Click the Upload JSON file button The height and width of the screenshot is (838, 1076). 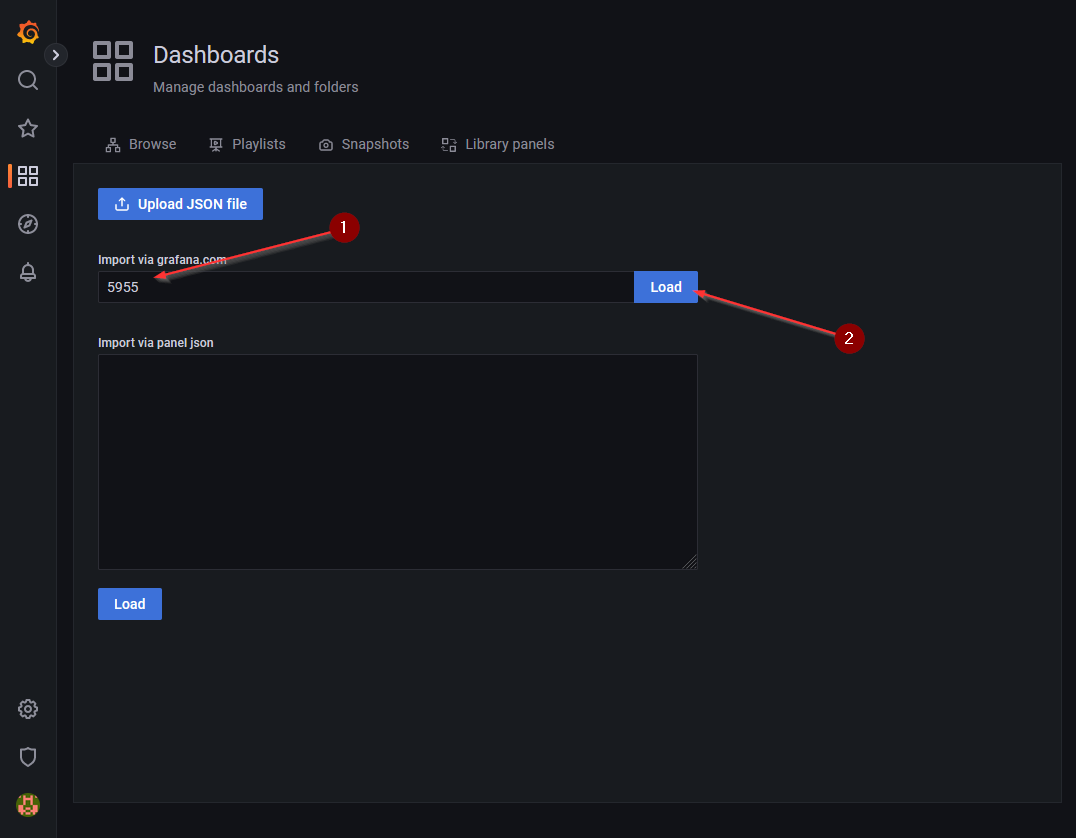click(x=180, y=204)
